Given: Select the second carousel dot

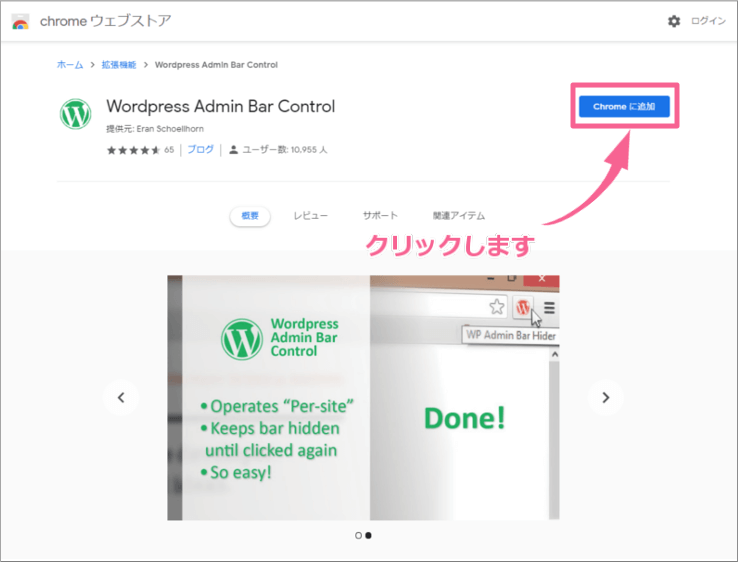Looking at the screenshot, I should [369, 536].
